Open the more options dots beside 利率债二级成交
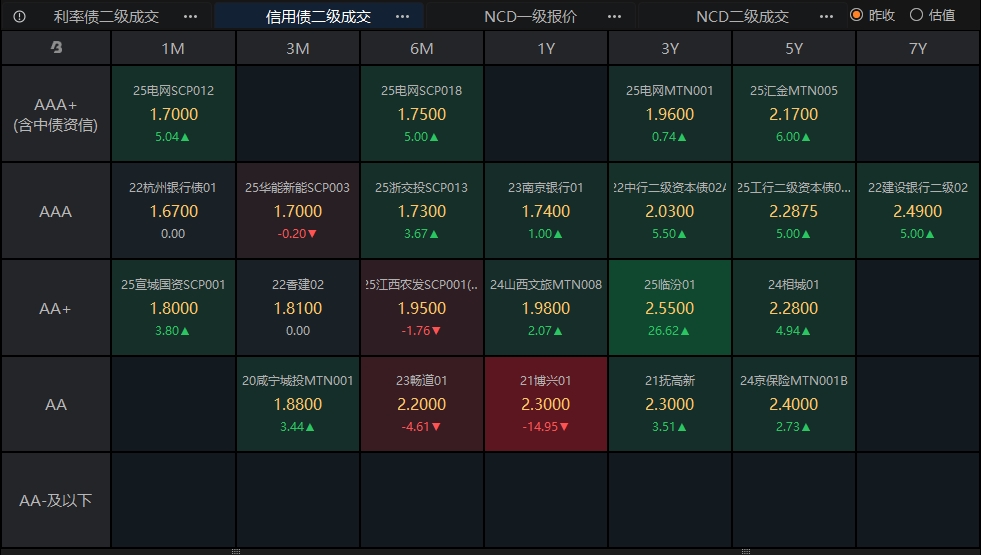The width and height of the screenshot is (981, 555). [191, 16]
